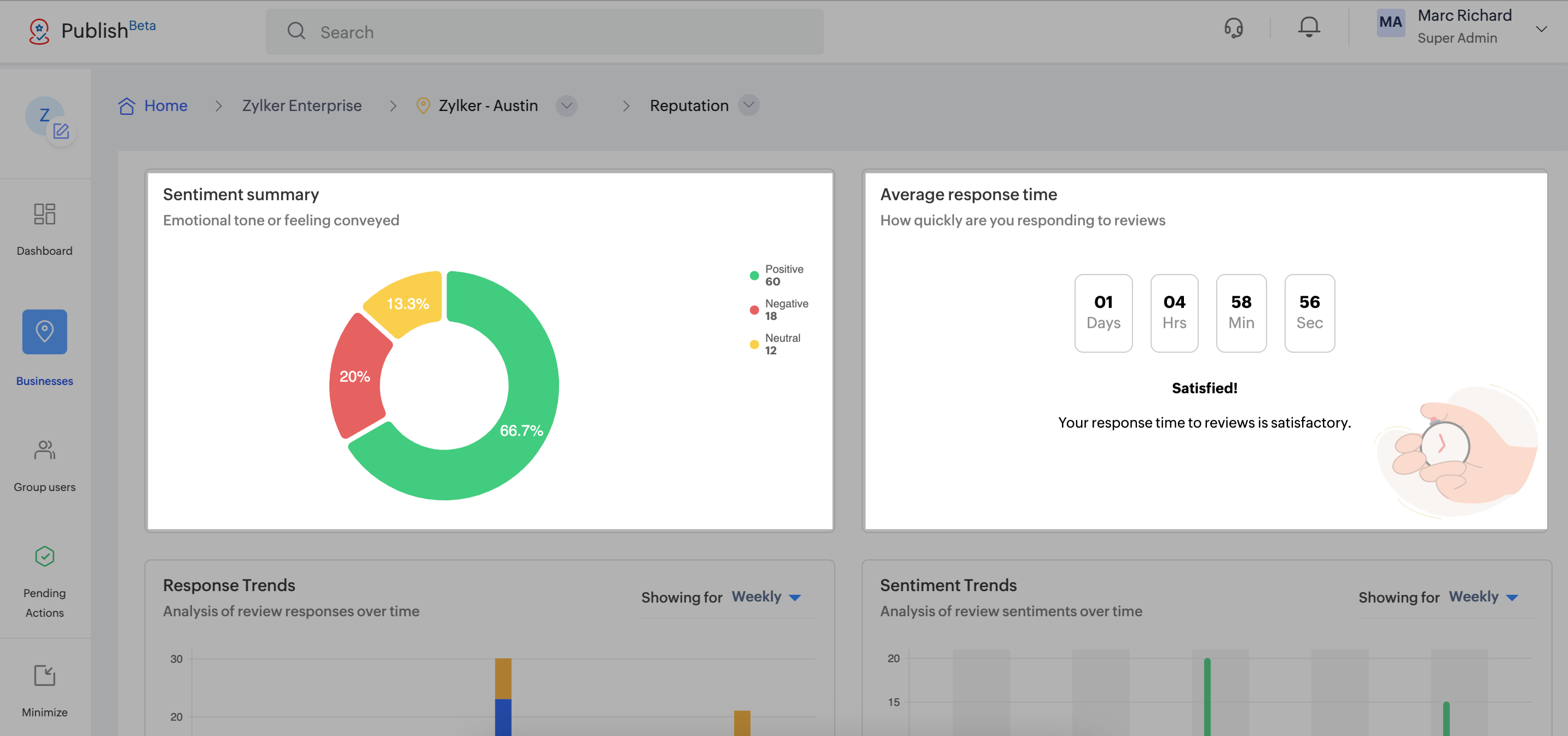Image resolution: width=1568 pixels, height=736 pixels.
Task: Click the Pending Actions sidebar label
Action: tap(44, 603)
